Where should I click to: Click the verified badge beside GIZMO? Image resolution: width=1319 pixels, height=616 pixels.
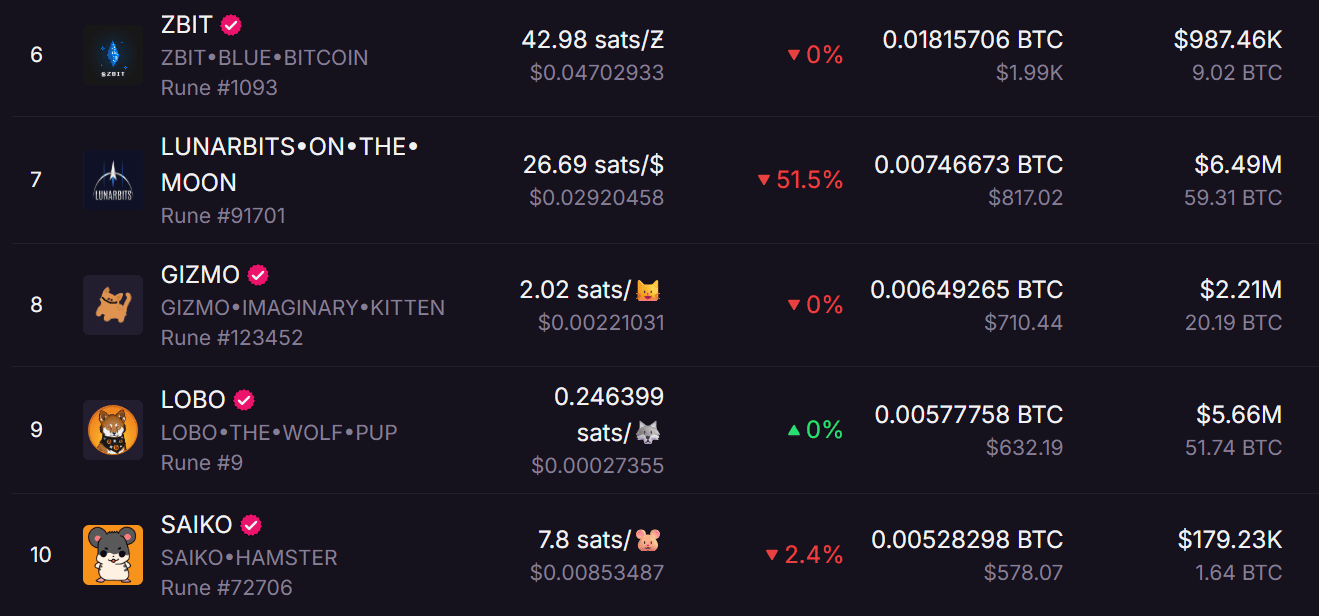(x=258, y=275)
